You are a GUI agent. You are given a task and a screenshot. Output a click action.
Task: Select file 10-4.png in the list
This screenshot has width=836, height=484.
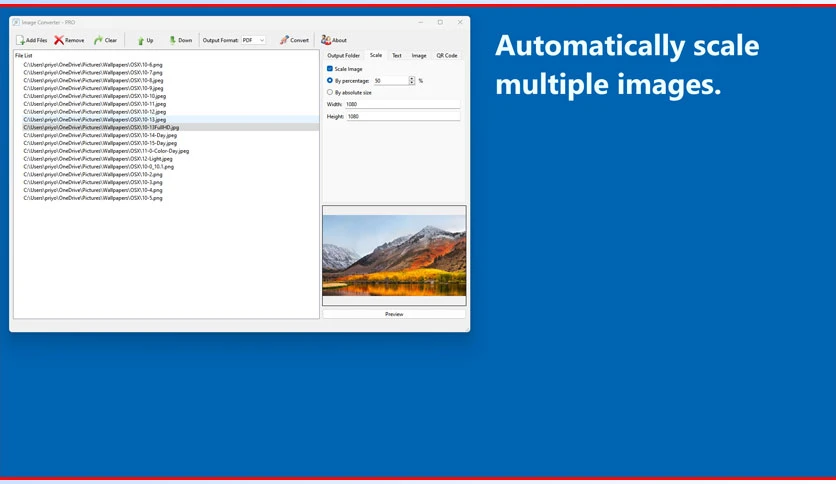tap(93, 190)
